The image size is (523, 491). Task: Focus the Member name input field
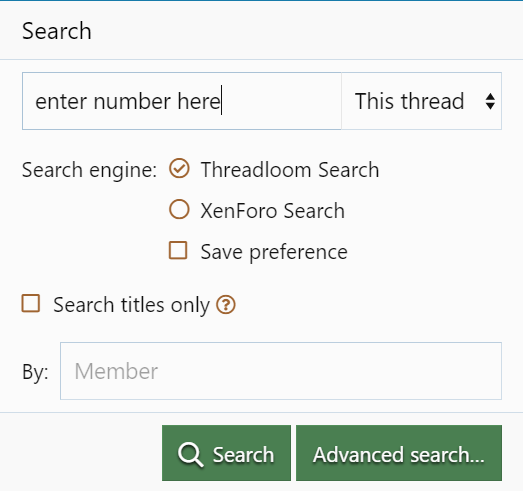click(281, 371)
